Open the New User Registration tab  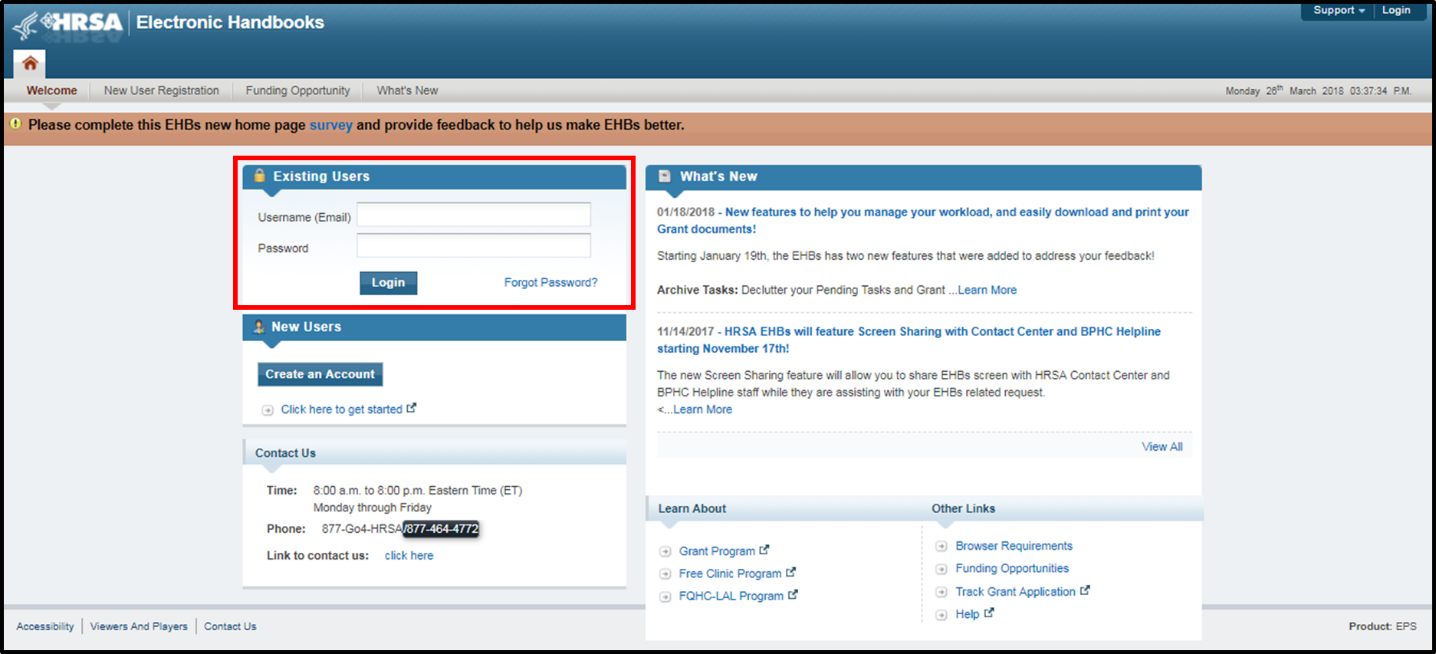(x=161, y=91)
